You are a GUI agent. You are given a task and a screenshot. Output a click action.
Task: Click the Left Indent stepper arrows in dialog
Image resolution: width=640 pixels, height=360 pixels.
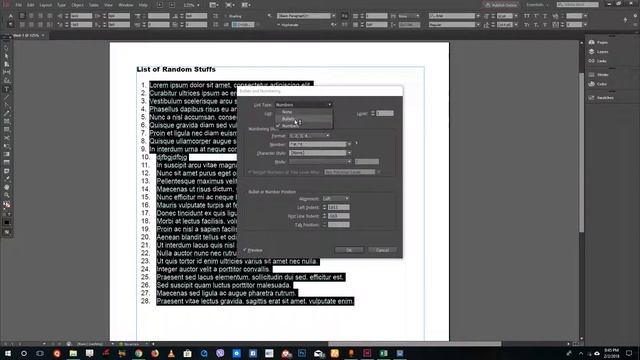click(324, 207)
